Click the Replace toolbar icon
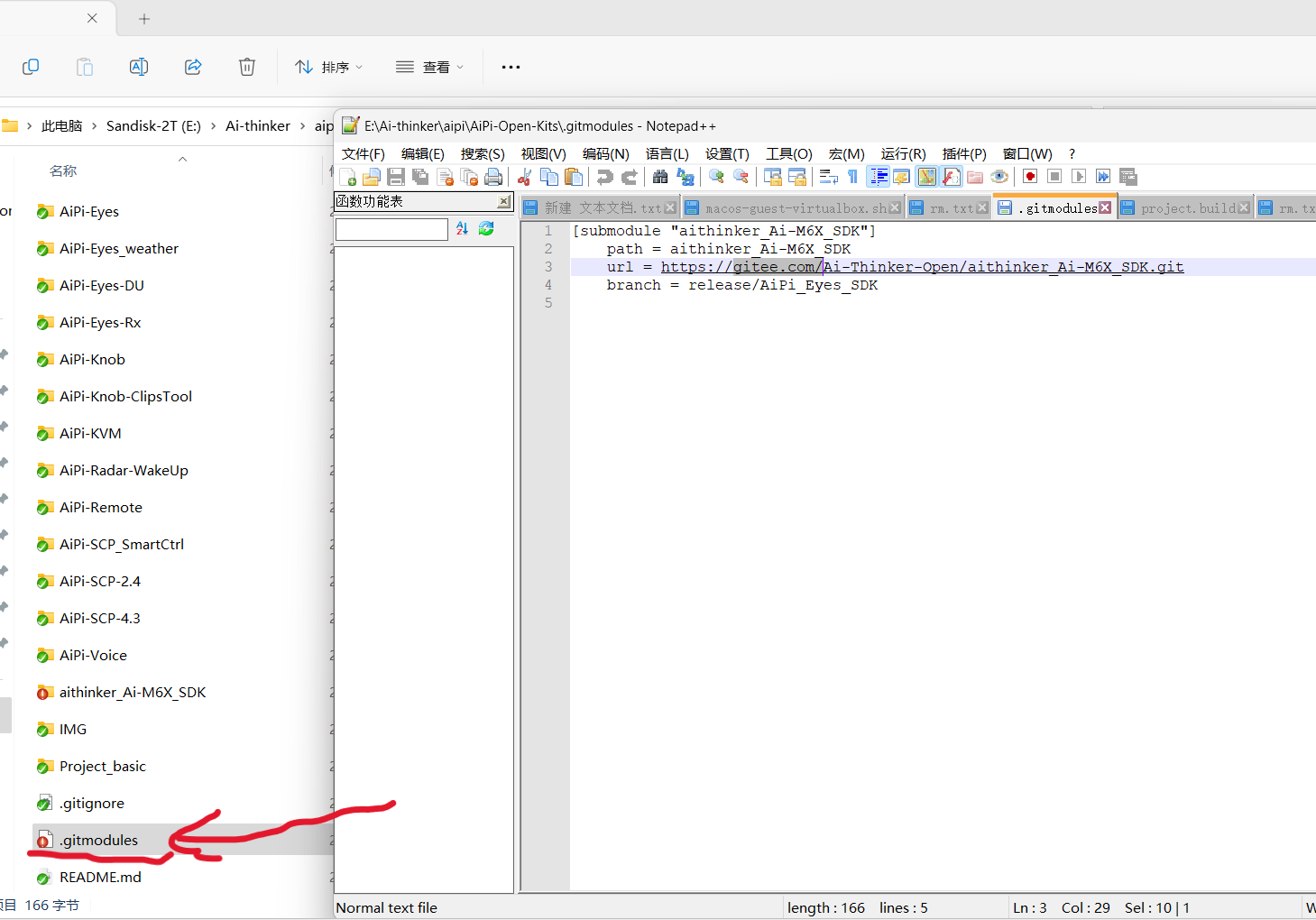 [x=686, y=177]
